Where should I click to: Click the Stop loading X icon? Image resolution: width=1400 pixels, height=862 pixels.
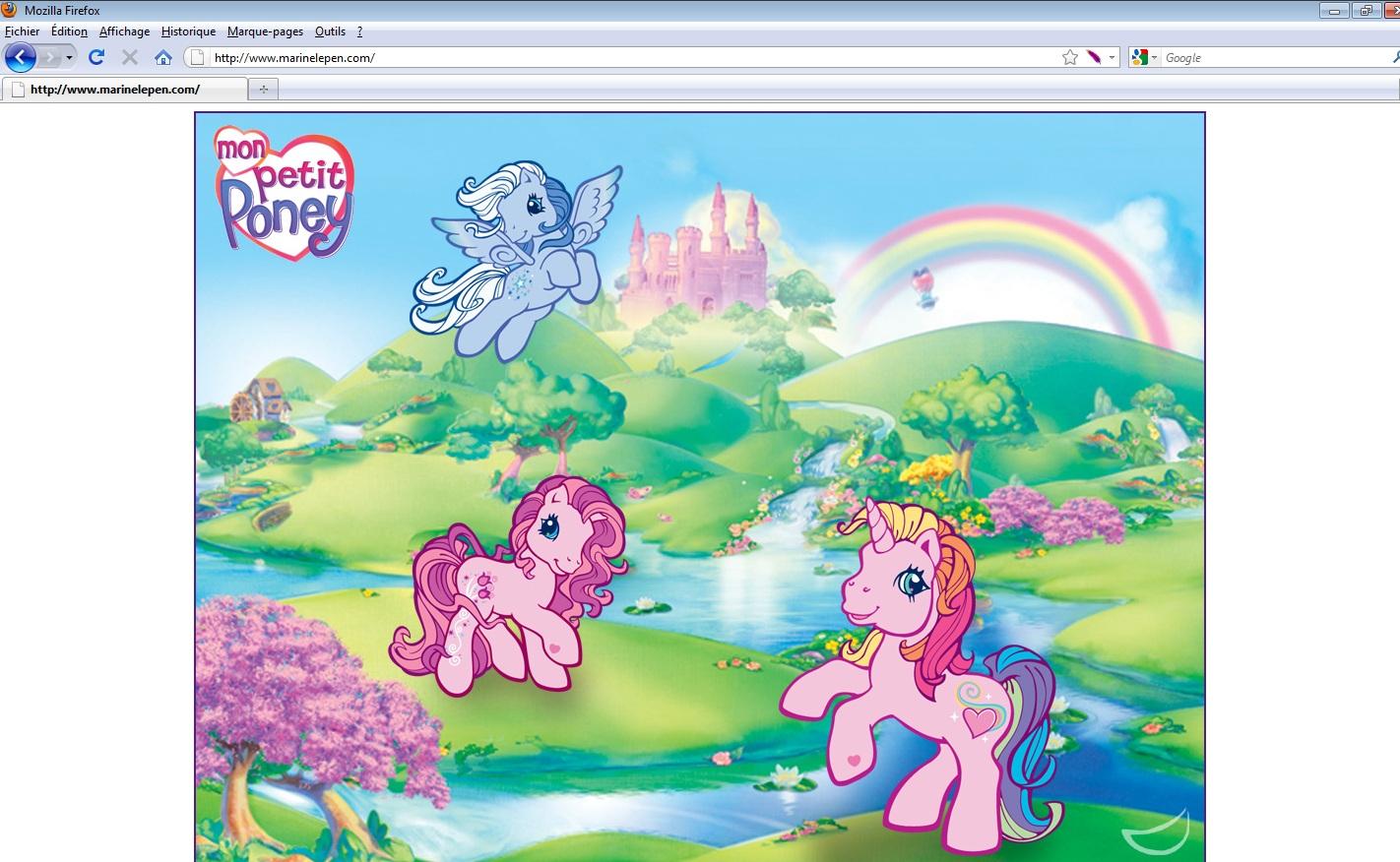coord(130,57)
